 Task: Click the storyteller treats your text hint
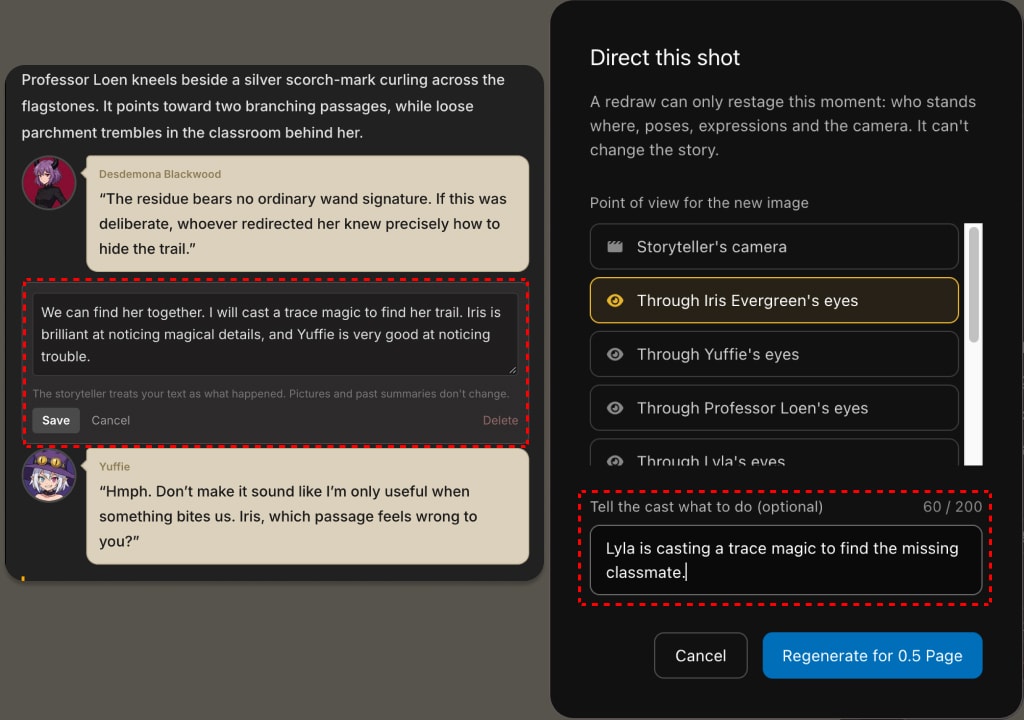click(271, 393)
